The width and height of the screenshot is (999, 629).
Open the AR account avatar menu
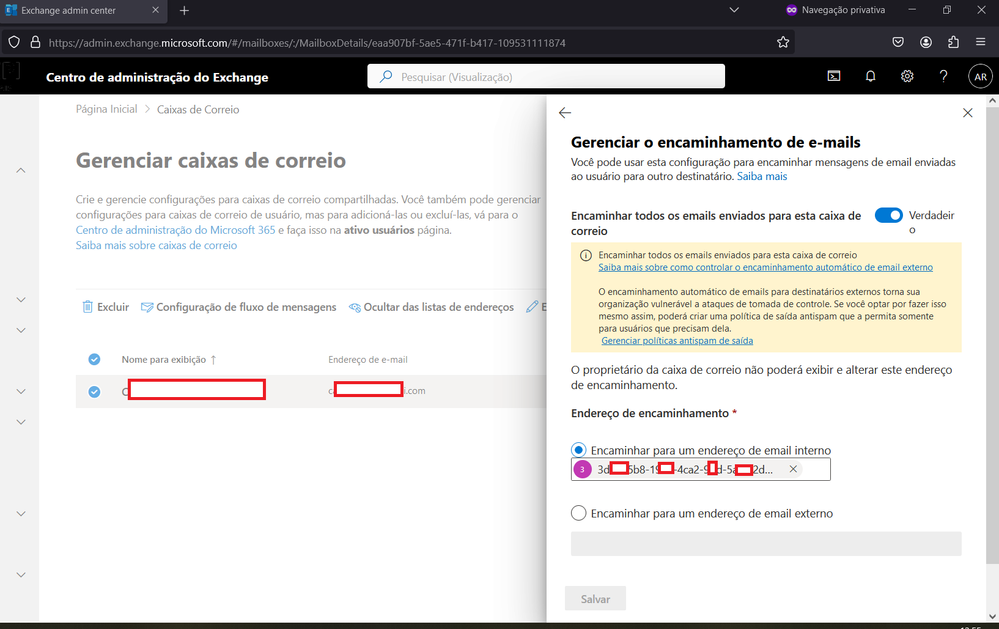(981, 76)
